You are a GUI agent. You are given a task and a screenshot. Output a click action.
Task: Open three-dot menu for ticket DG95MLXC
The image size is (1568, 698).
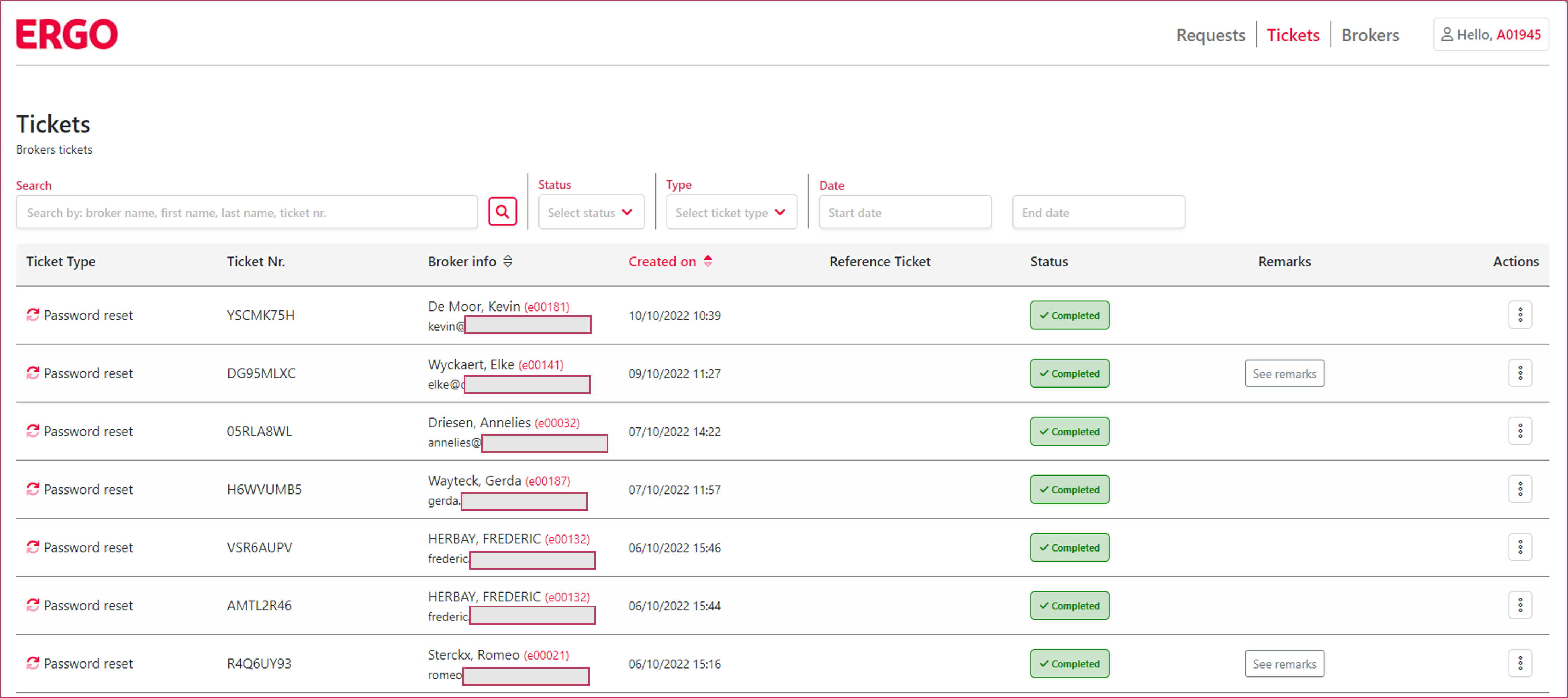tap(1520, 373)
